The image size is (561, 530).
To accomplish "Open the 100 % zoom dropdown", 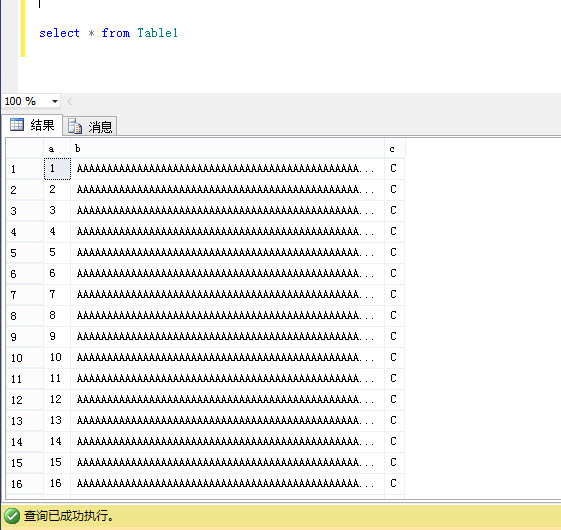I will click(x=55, y=101).
